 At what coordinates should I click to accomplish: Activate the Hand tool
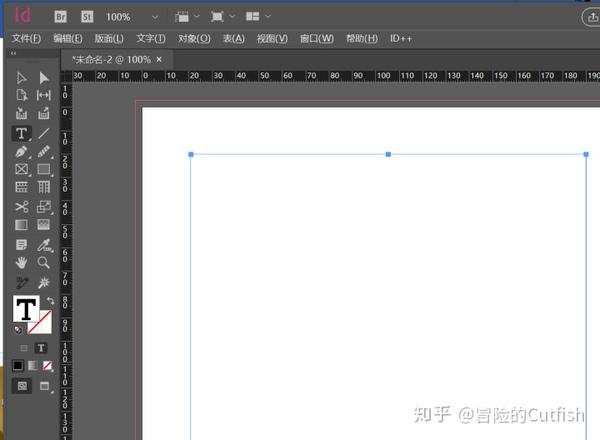[21, 263]
